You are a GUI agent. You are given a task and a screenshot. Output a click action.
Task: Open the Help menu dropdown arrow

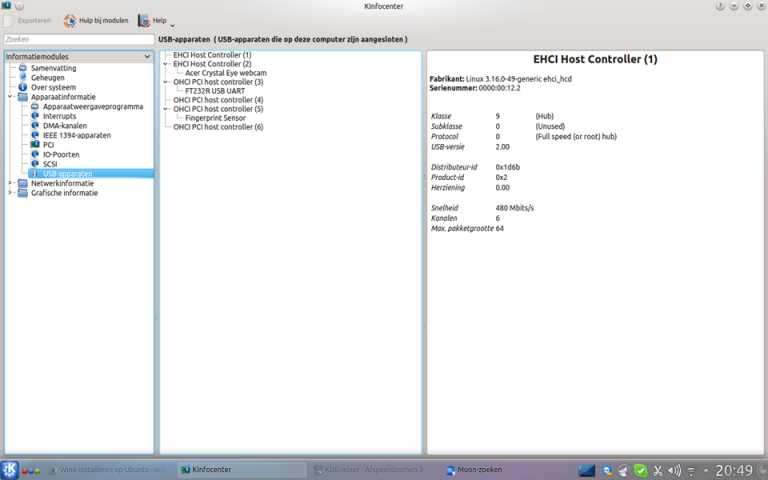click(172, 23)
